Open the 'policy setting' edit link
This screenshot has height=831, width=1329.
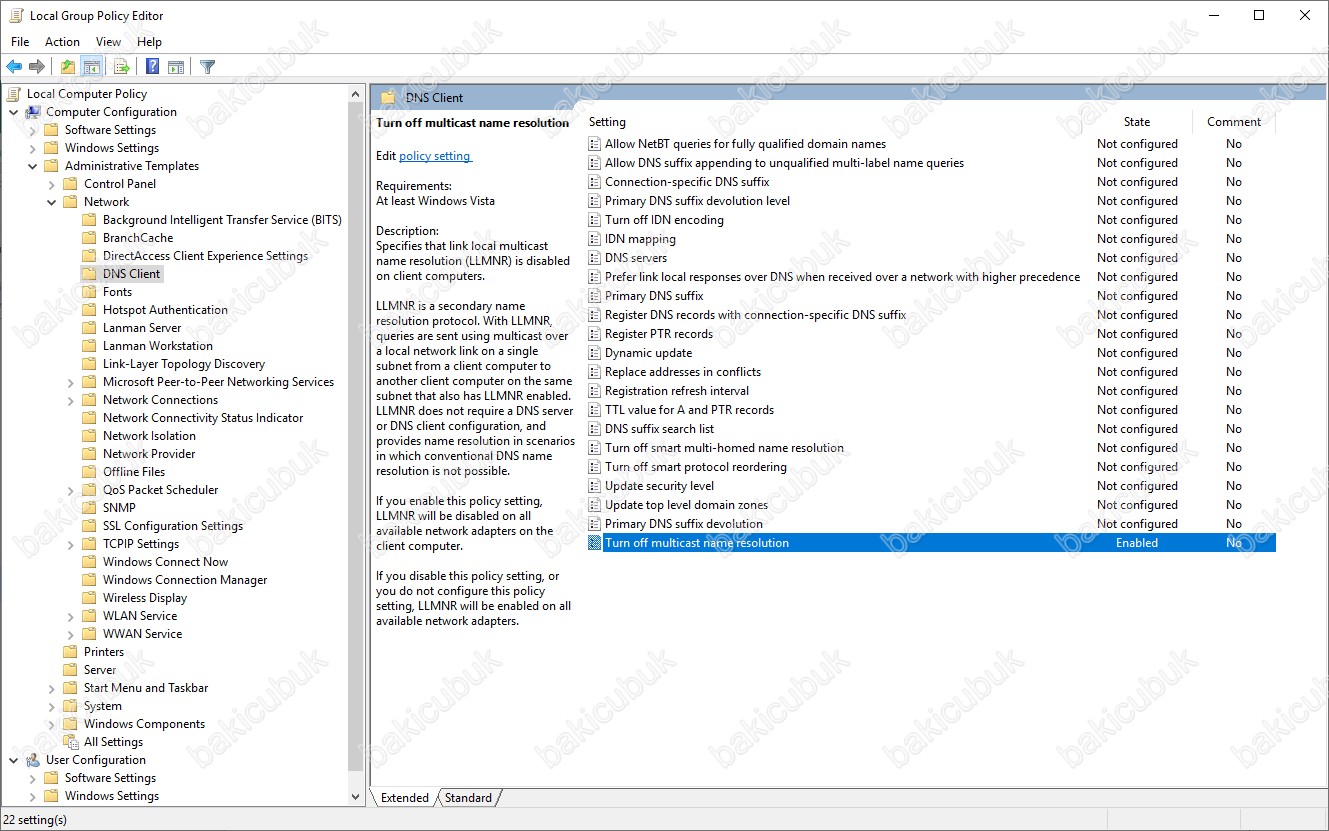434,156
